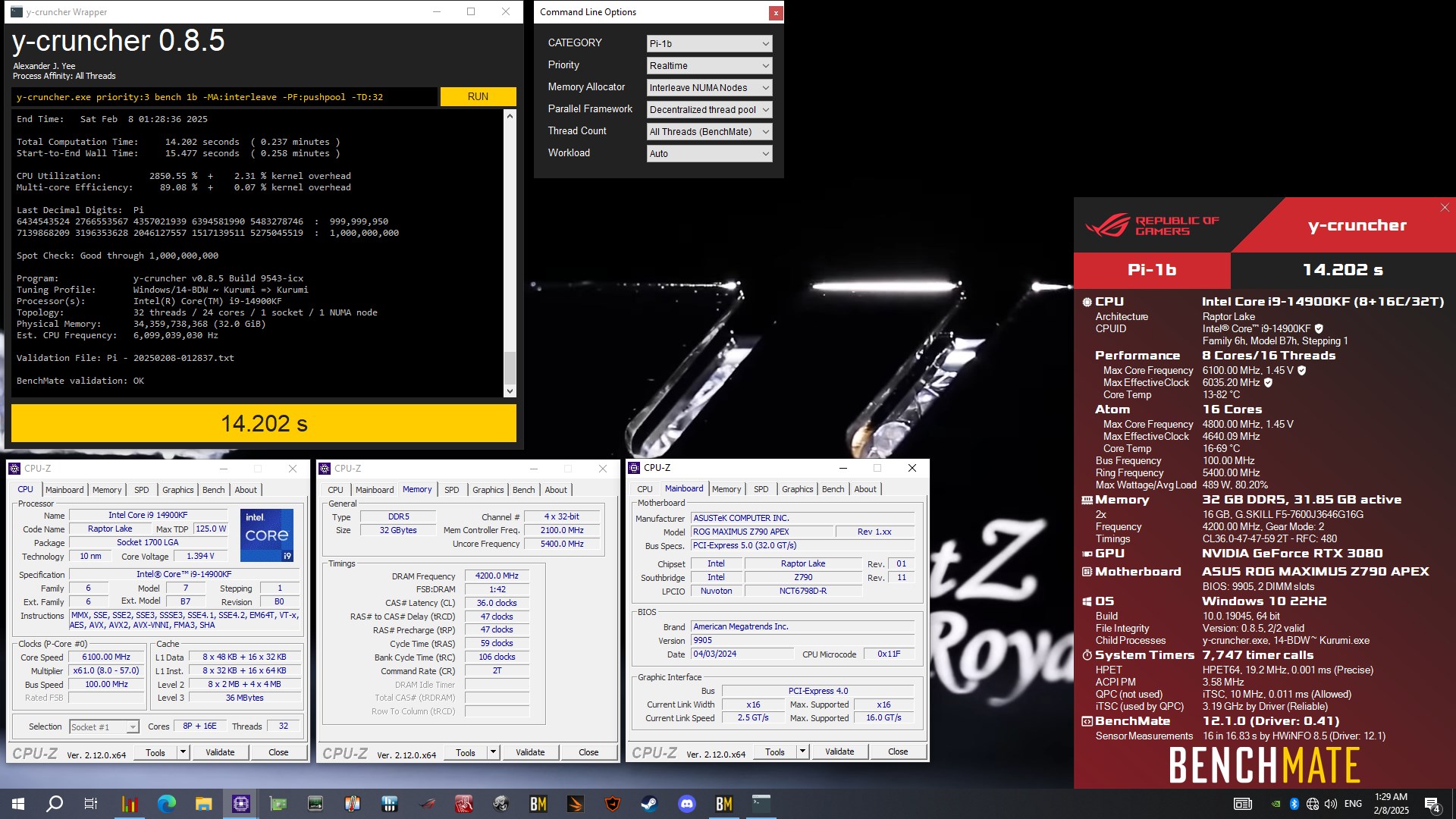1456x819 pixels.
Task: Click the 14.202 s yellow result bar
Action: point(264,423)
